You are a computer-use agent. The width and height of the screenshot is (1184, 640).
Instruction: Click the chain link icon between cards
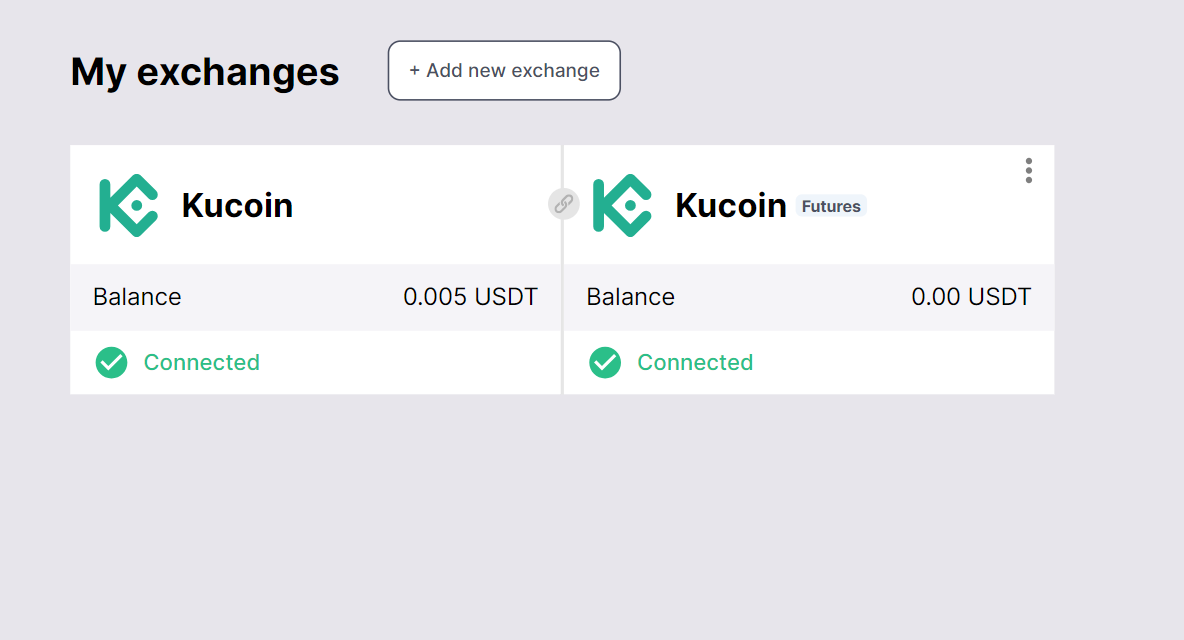pyautogui.click(x=564, y=204)
